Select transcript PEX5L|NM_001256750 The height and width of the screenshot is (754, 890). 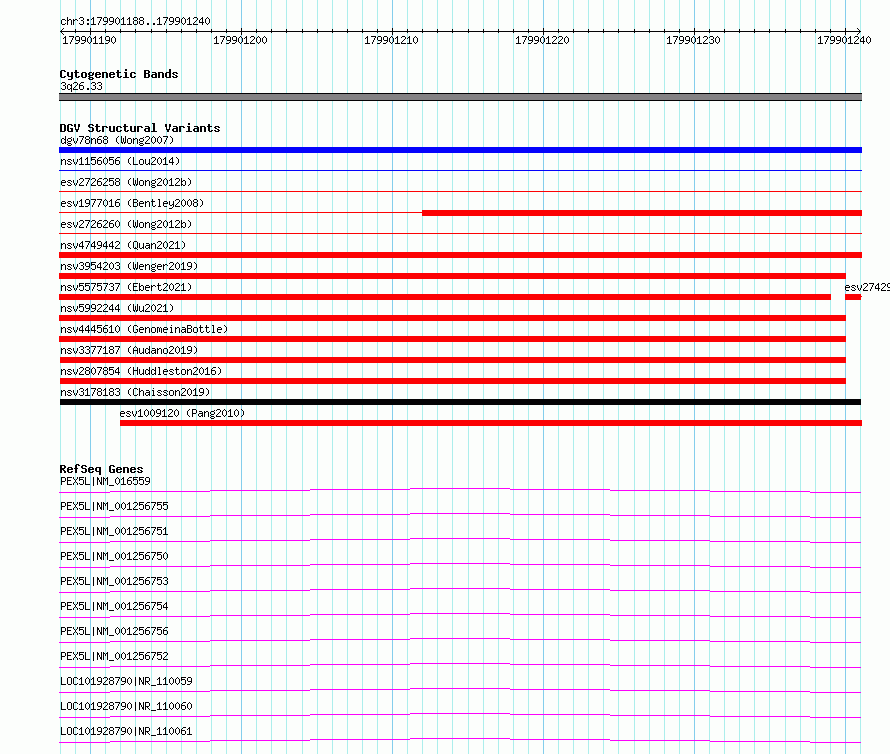pyautogui.click(x=114, y=556)
